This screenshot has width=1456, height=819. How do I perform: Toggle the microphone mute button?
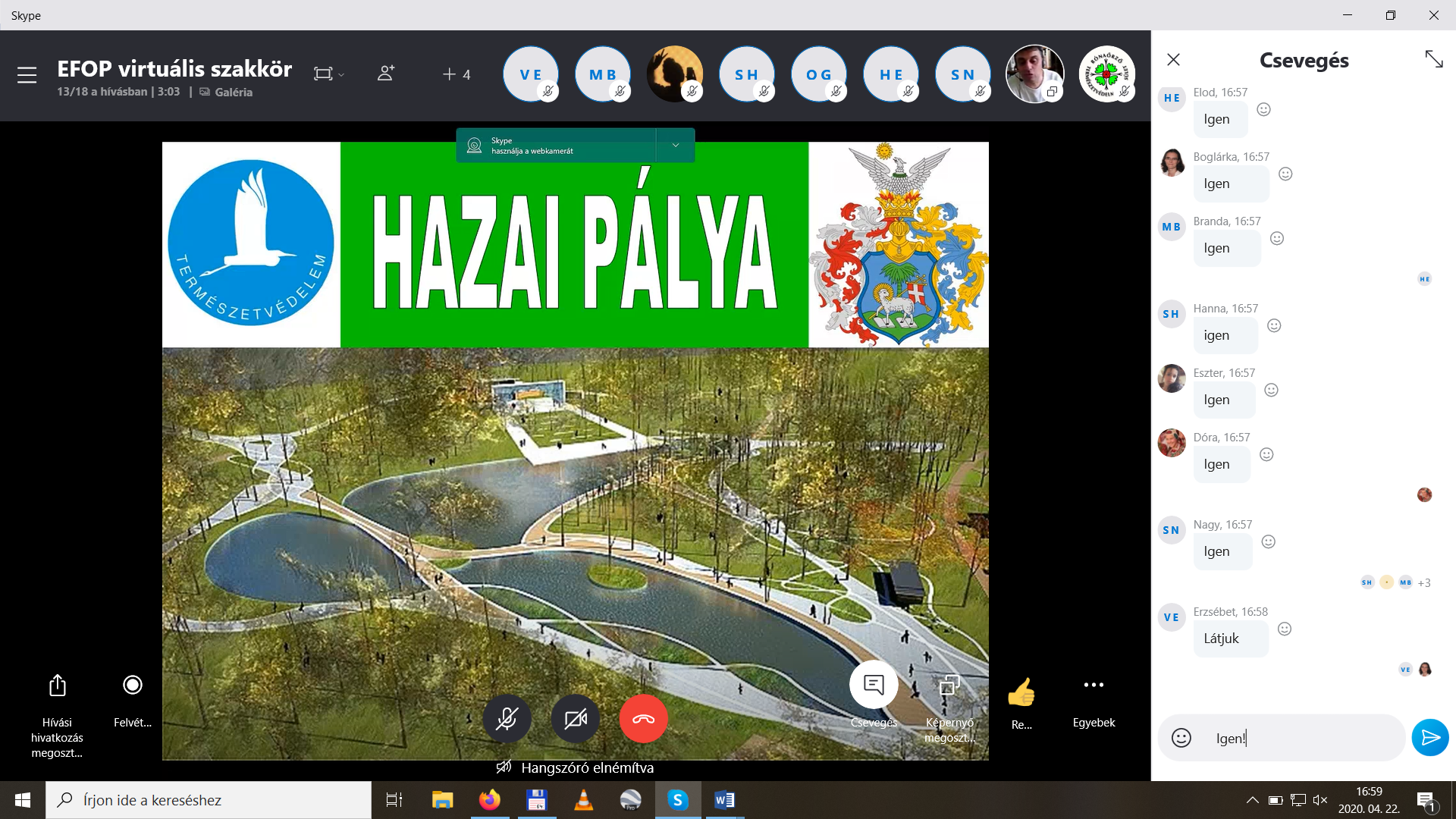[x=507, y=719]
